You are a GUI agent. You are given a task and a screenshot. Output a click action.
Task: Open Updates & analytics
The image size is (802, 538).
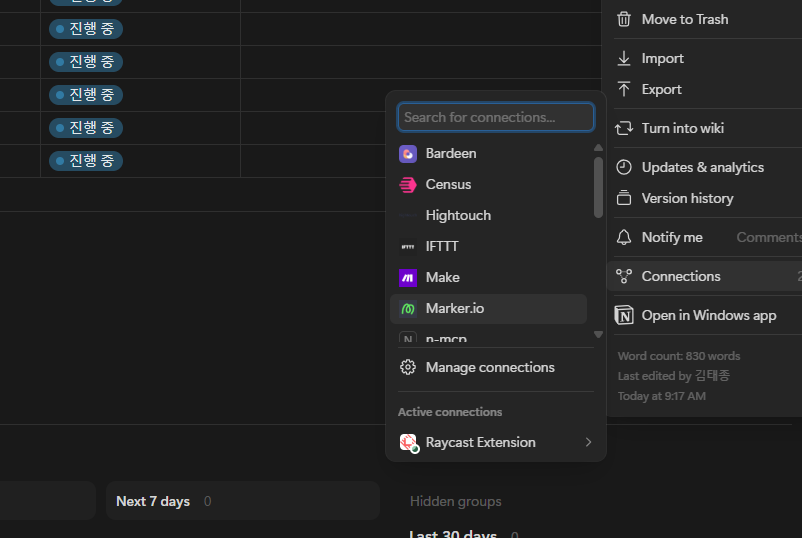pyautogui.click(x=705, y=167)
